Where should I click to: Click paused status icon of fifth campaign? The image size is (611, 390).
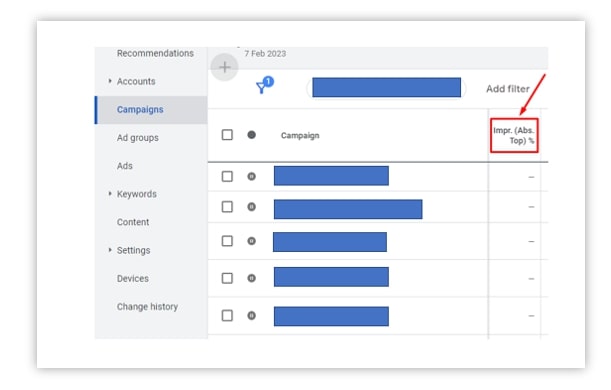252,316
